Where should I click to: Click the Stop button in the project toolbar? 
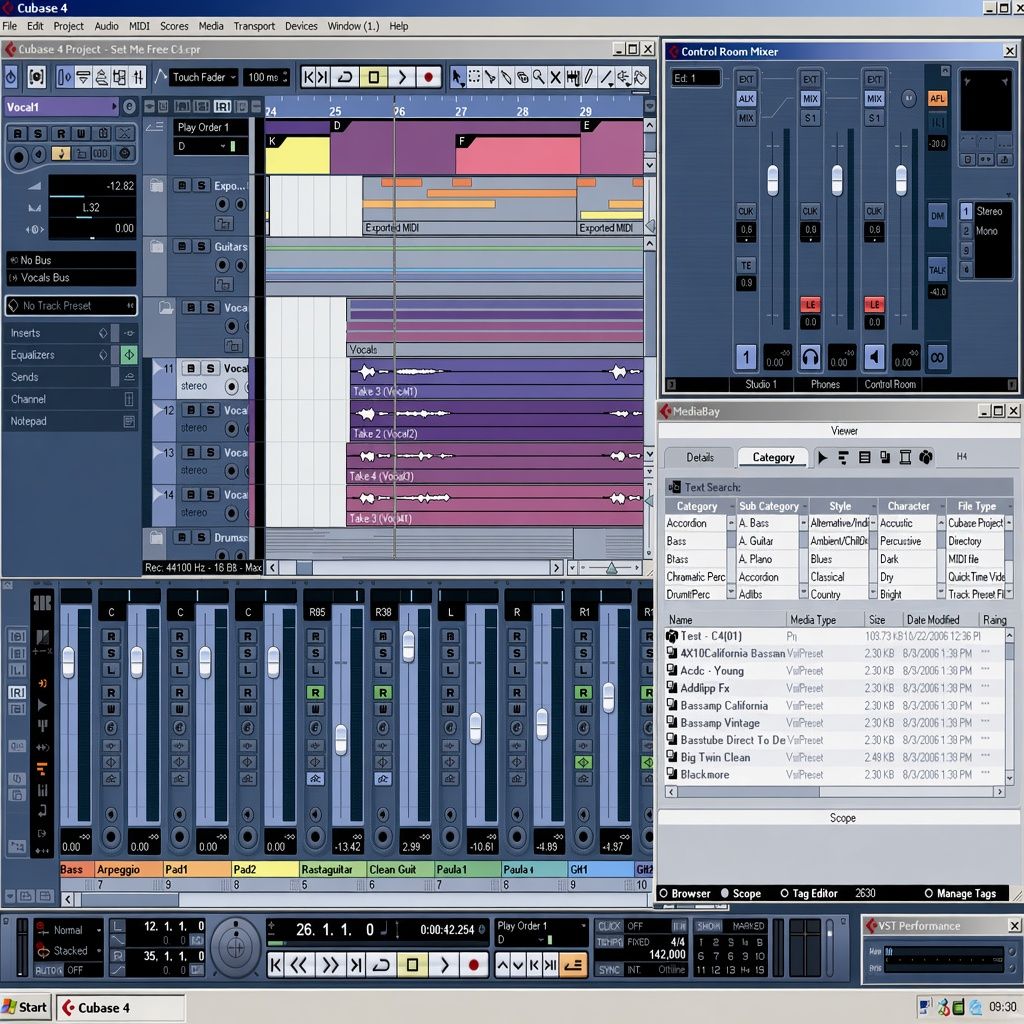click(374, 77)
